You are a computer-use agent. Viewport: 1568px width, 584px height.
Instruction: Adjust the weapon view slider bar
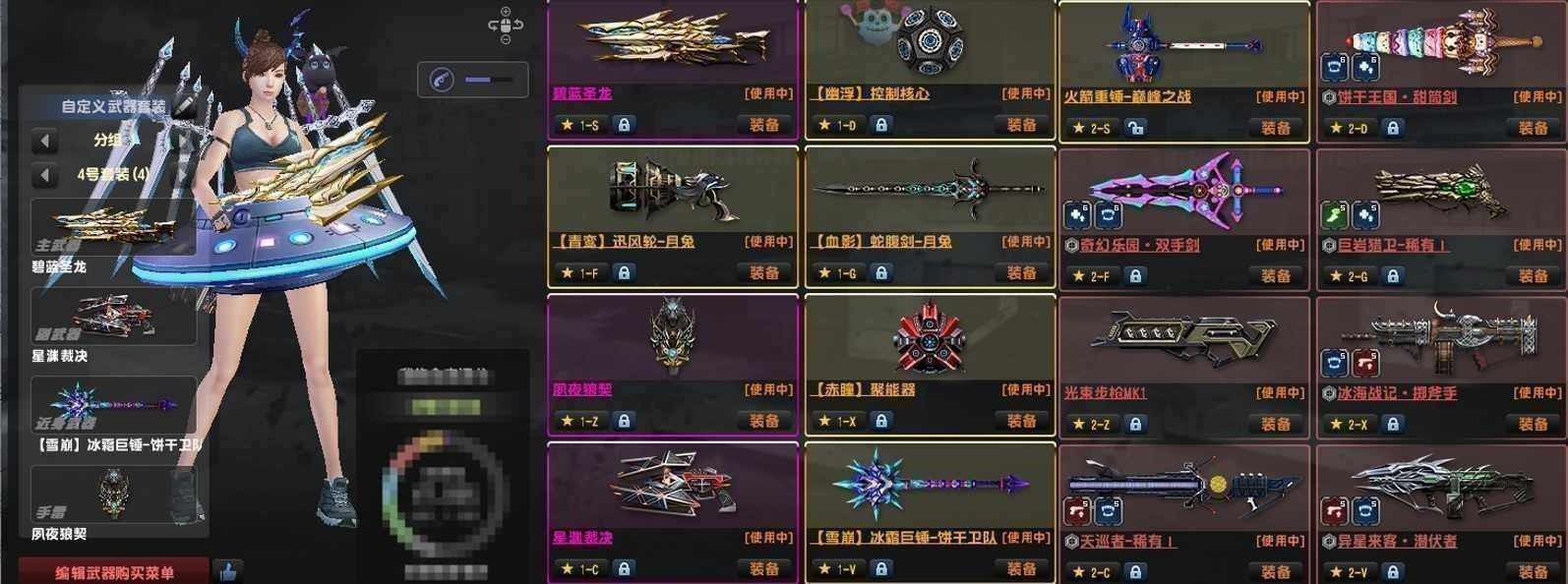pos(489,80)
